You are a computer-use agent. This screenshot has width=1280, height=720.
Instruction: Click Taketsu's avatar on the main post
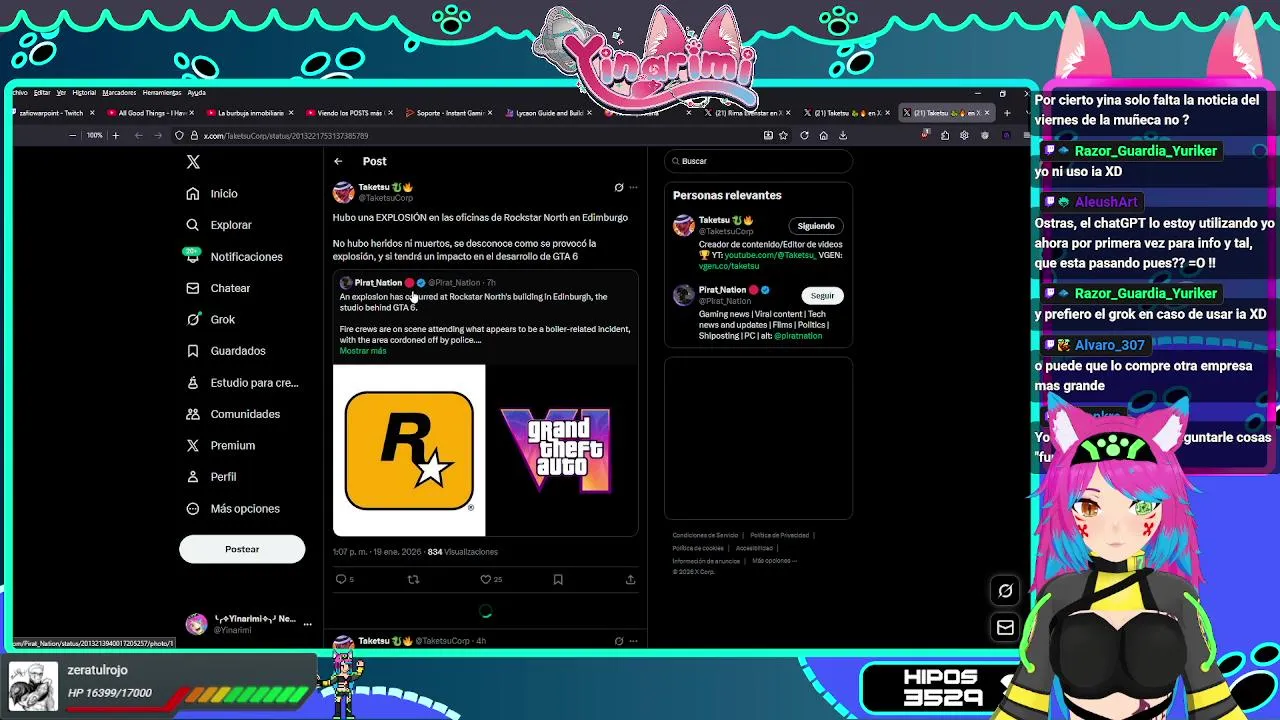pos(344,192)
